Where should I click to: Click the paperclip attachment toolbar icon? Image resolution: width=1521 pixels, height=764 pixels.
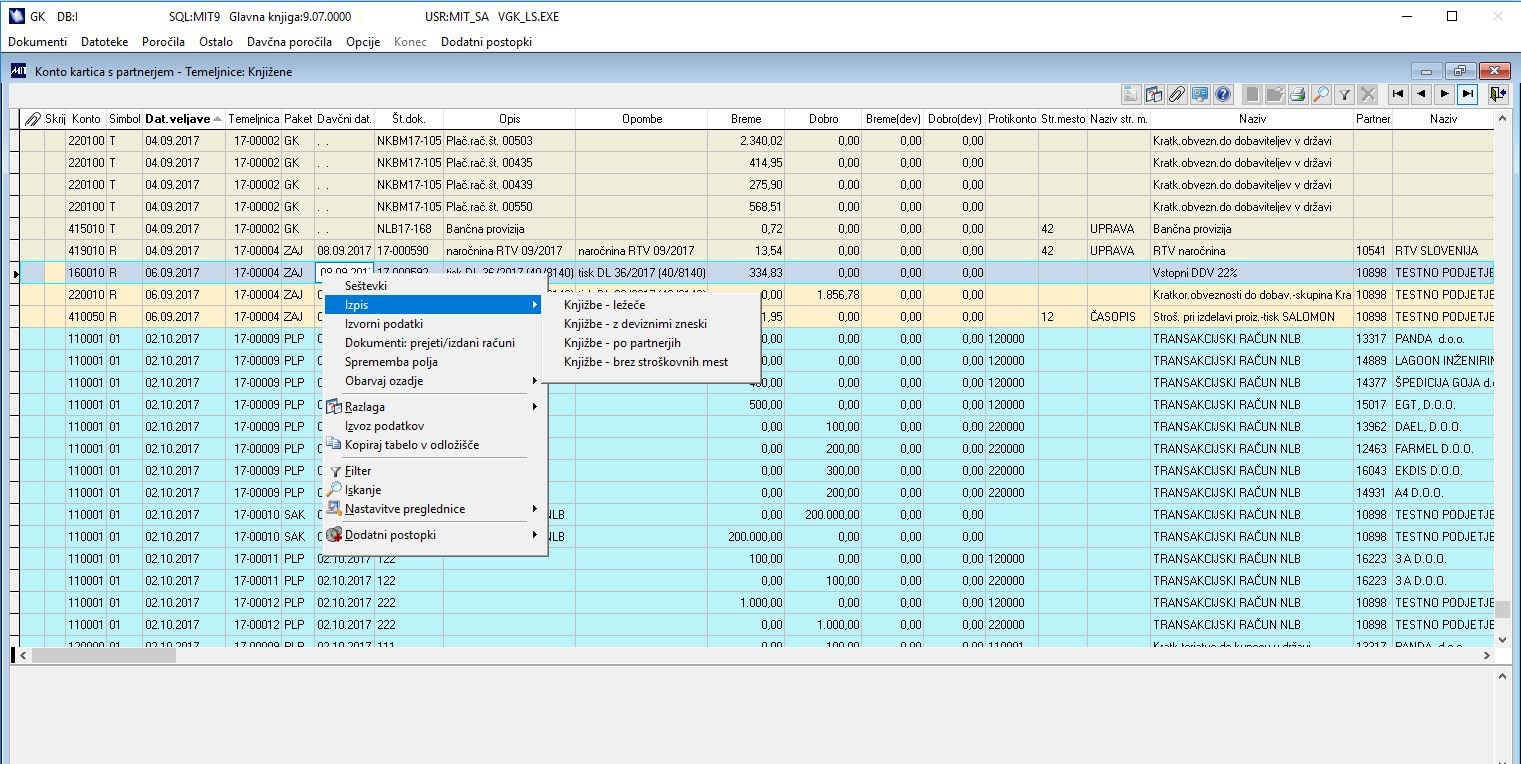coord(1176,95)
